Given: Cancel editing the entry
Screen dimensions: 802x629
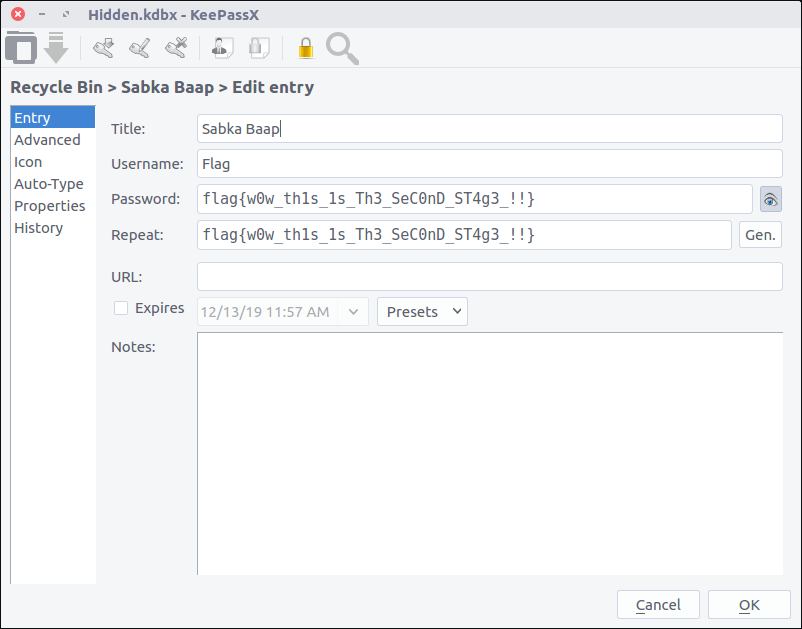Looking at the screenshot, I should pos(658,605).
